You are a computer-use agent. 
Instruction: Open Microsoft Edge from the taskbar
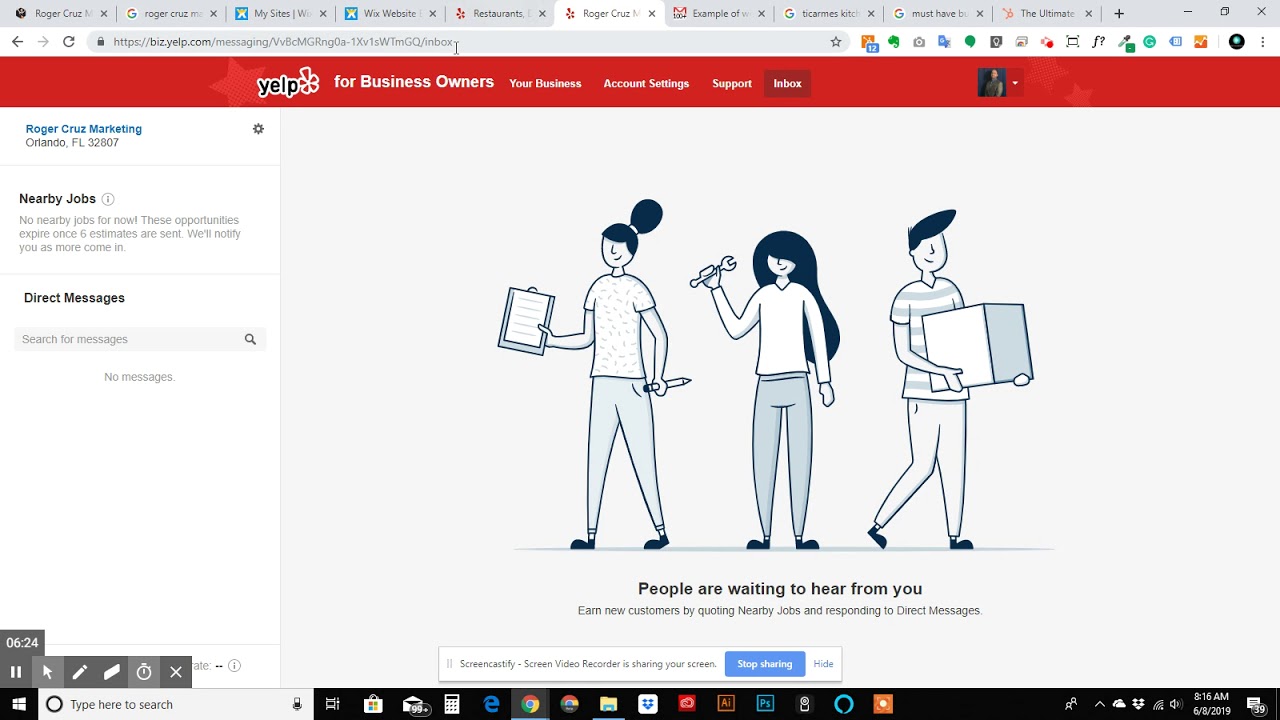[x=491, y=704]
